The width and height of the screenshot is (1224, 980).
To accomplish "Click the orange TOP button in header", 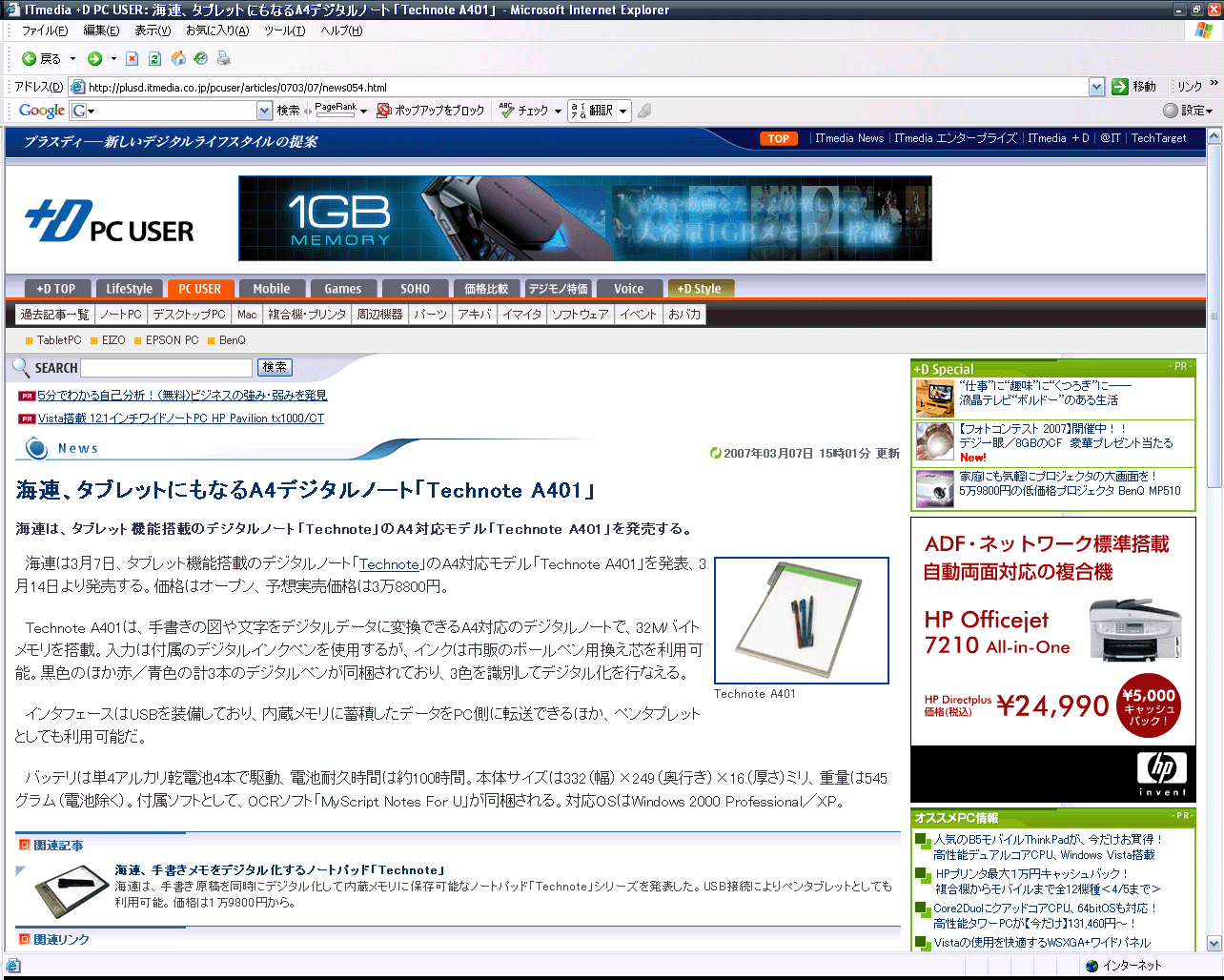I will pyautogui.click(x=779, y=139).
